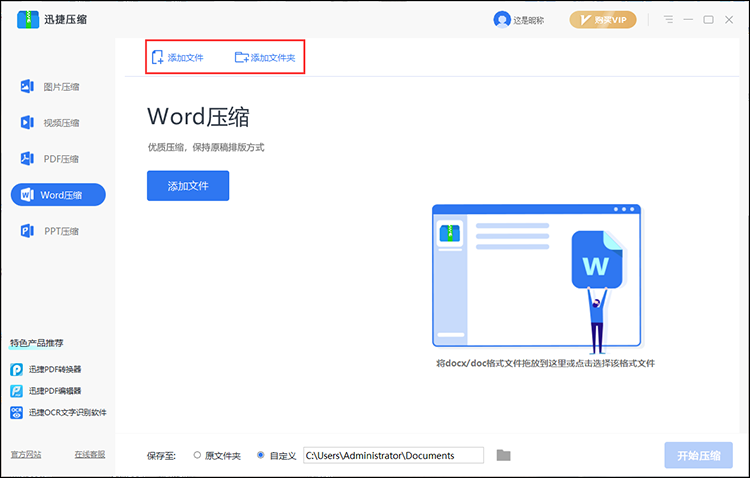Open the user avatar profile icon

[502, 20]
